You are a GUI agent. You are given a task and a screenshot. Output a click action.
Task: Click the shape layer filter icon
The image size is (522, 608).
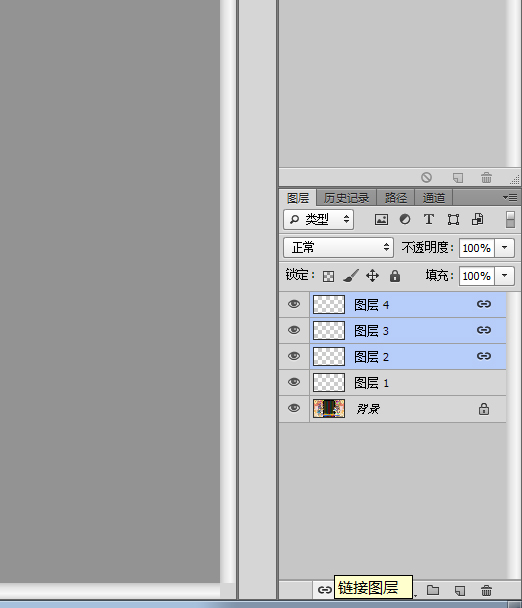coord(453,219)
